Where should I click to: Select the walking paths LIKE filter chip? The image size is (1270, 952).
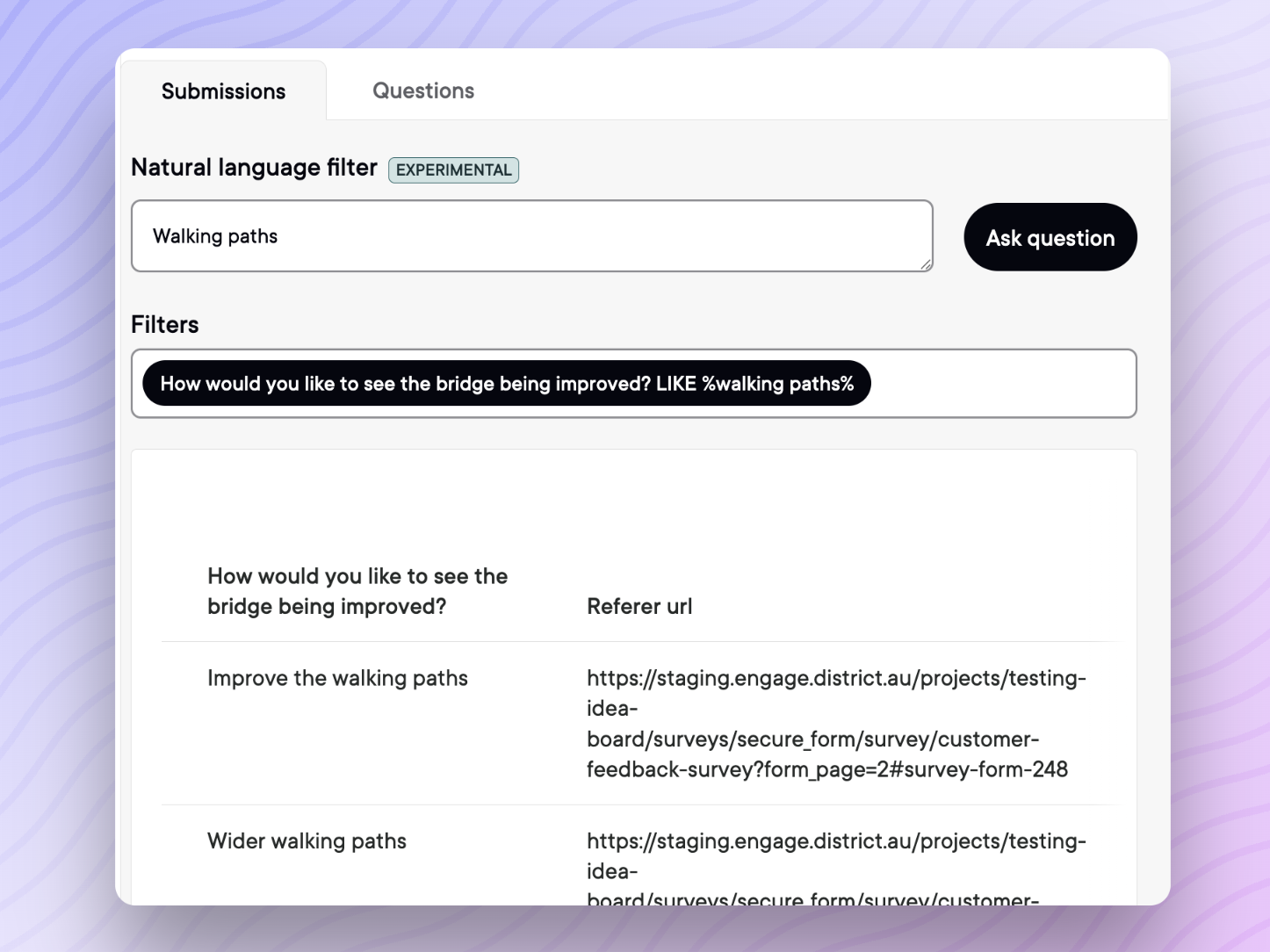(506, 384)
